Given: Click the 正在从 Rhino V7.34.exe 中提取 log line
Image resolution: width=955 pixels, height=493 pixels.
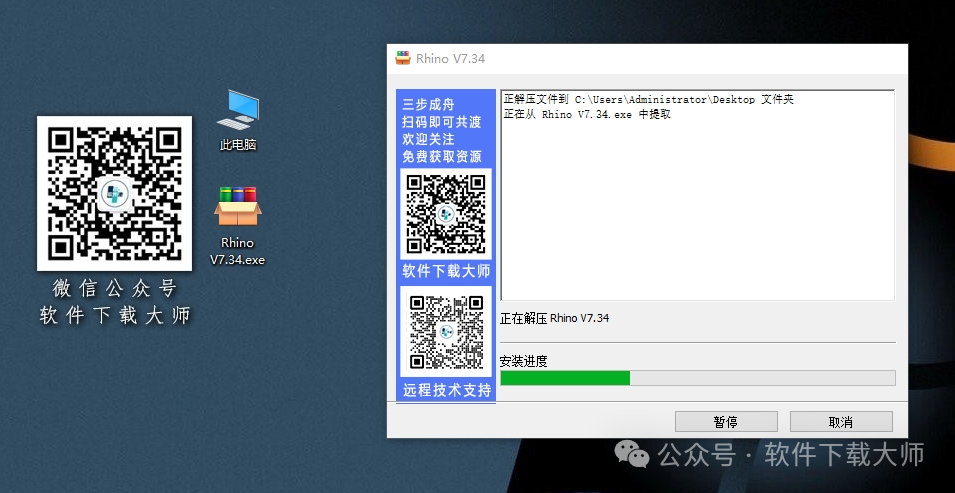Looking at the screenshot, I should coord(587,114).
